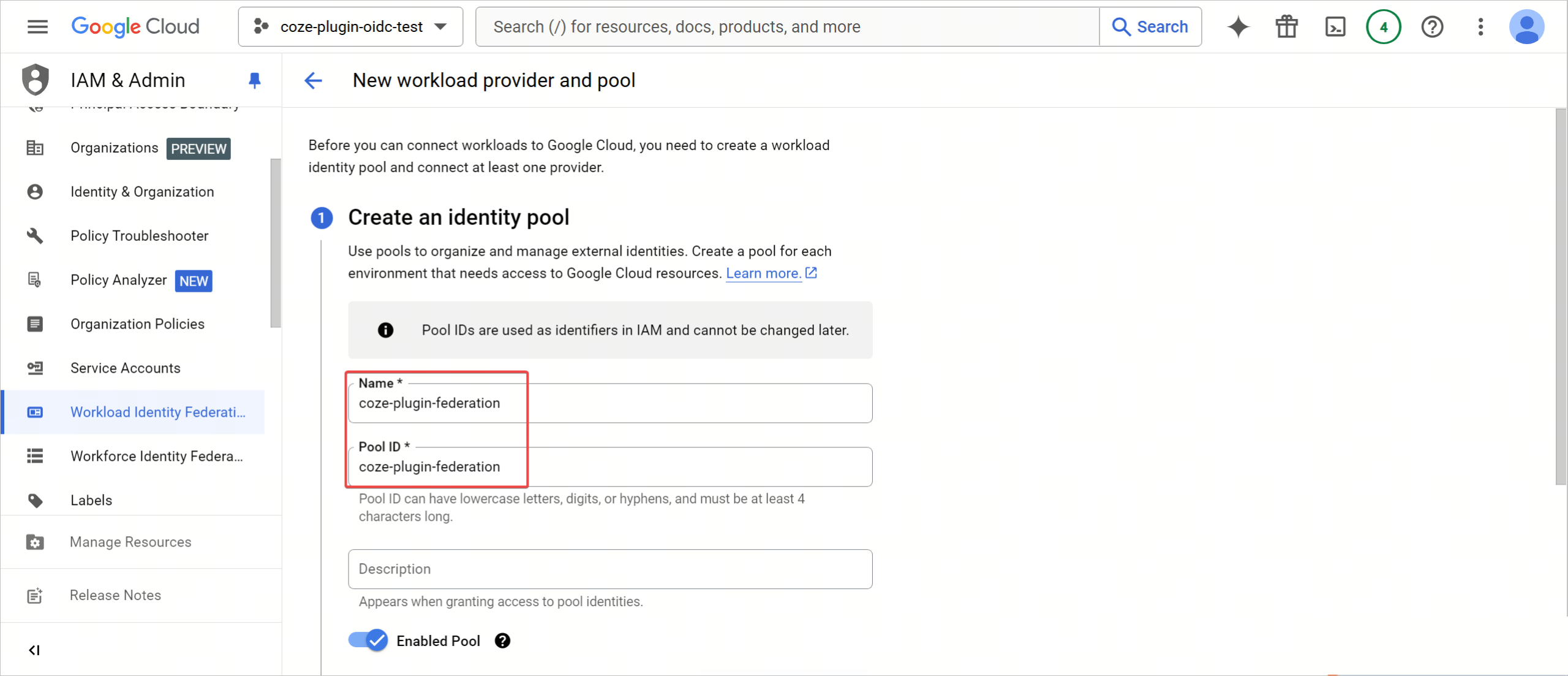The height and width of the screenshot is (676, 1568).
Task: Open the three-dot settings and utilities menu
Action: [x=1480, y=26]
